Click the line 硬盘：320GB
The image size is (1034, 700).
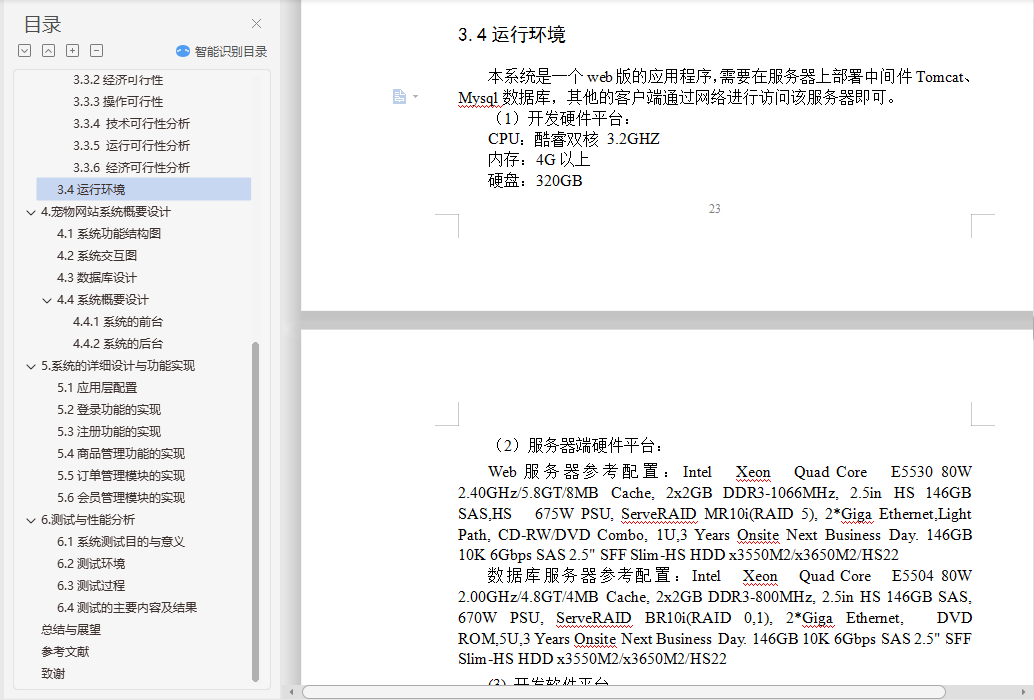click(535, 181)
